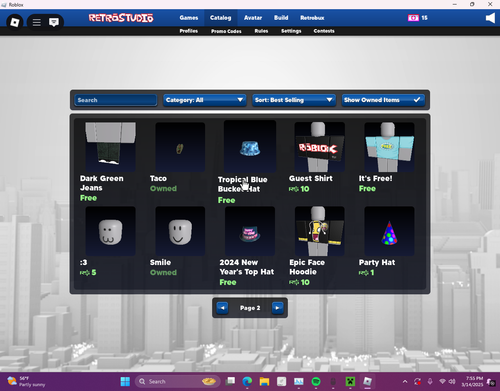Screen dimensions: 500x391
Task: Click the price 1 under Party Hat
Action: [x=366, y=273]
